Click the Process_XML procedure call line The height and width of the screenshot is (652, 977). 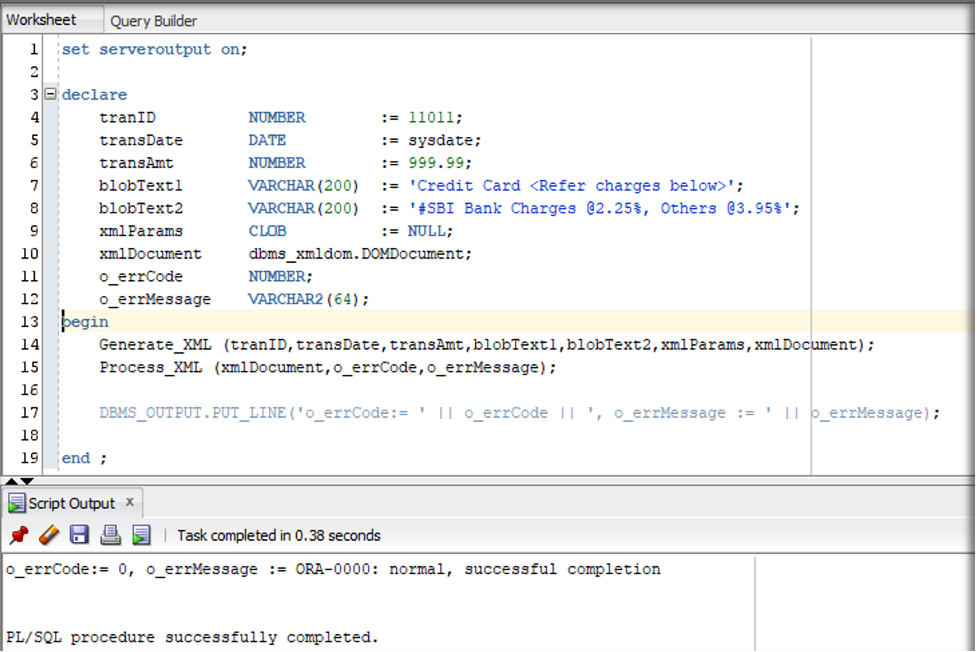click(152, 367)
